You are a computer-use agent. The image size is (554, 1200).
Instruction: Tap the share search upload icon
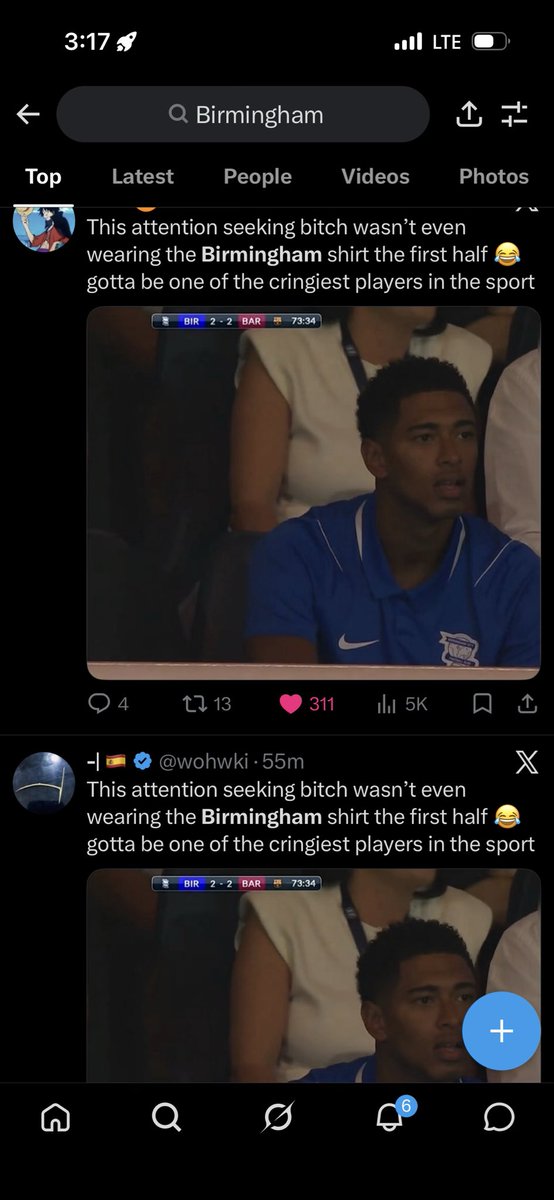coord(469,114)
